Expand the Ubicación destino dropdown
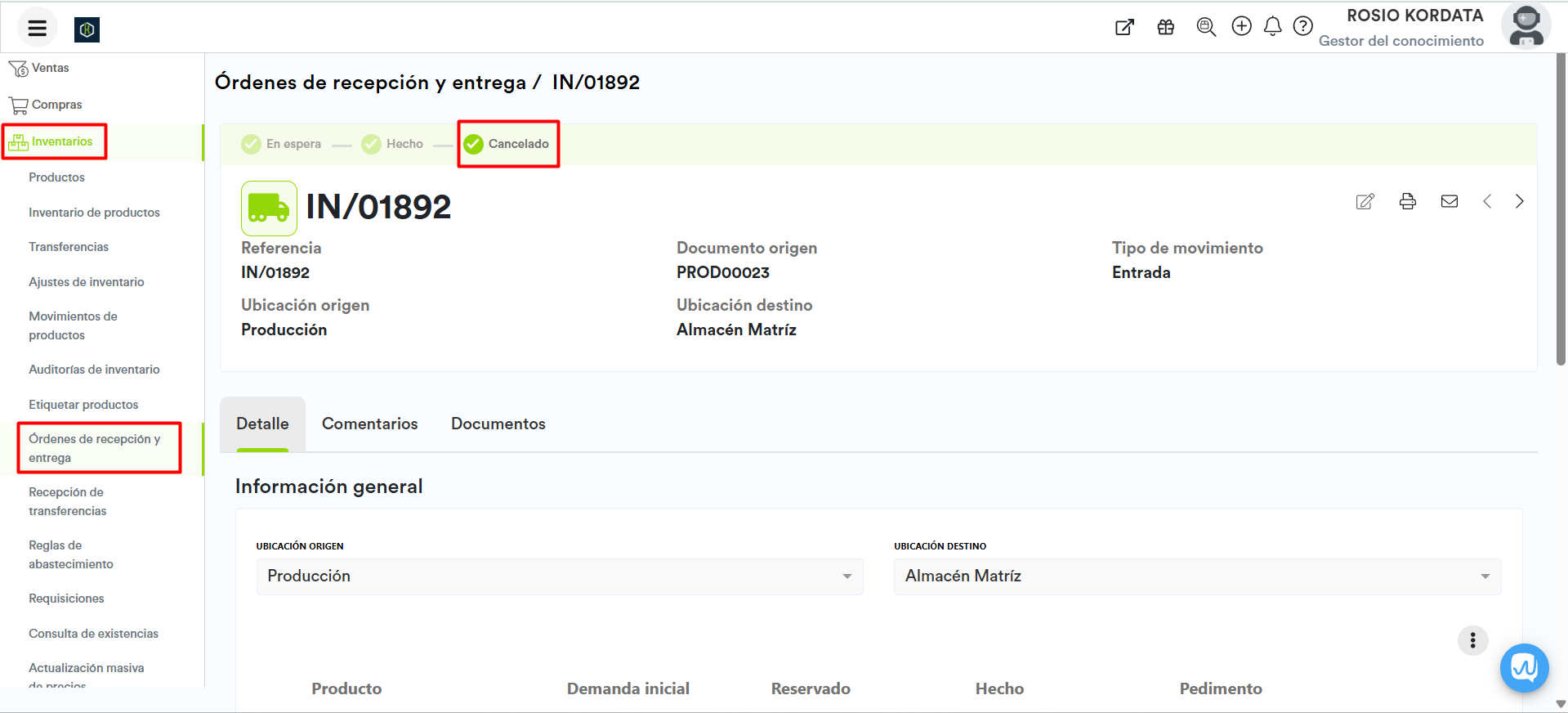The image size is (1568, 713). click(1197, 576)
